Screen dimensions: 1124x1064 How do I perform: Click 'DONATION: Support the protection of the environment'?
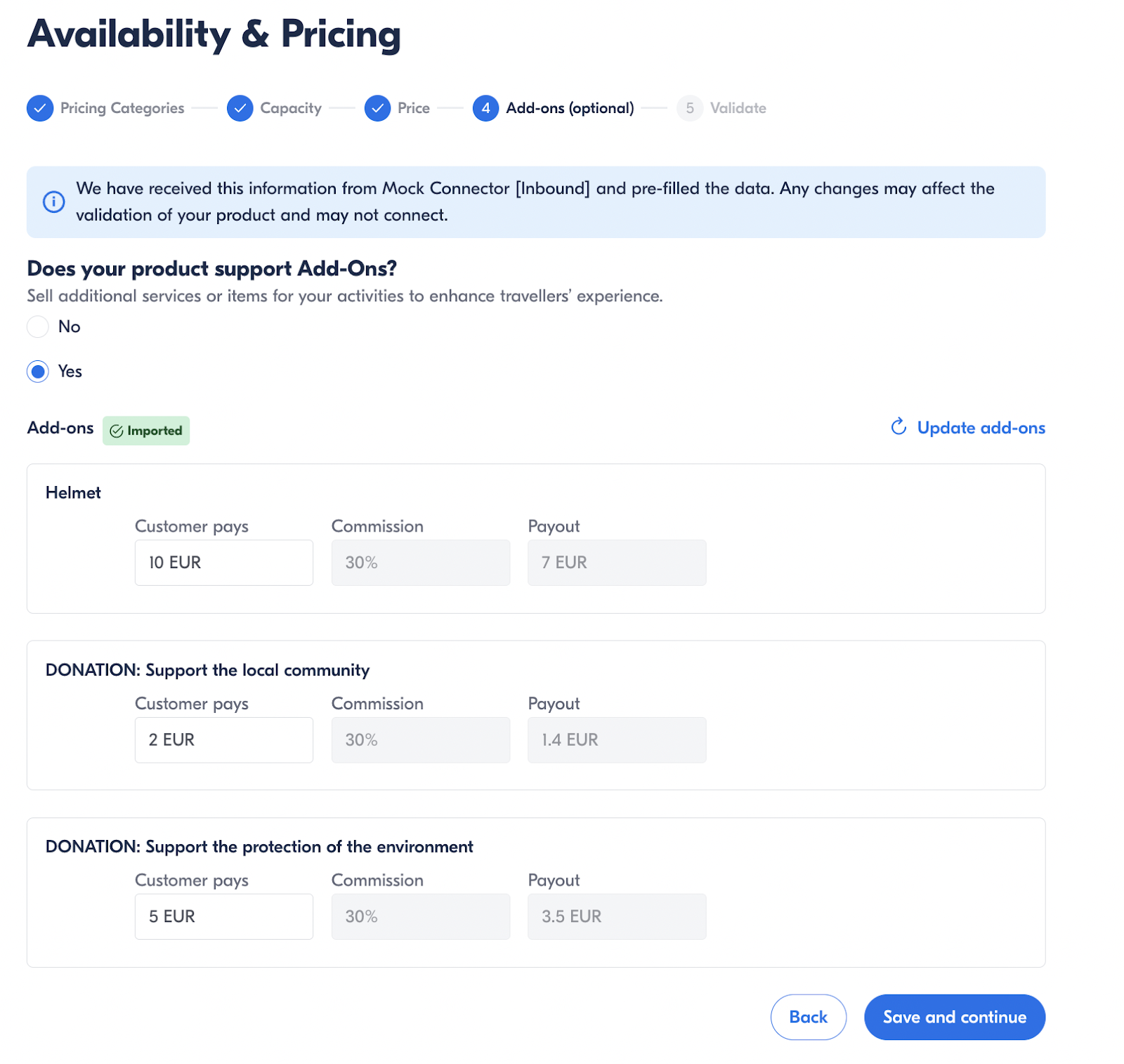[x=259, y=847]
